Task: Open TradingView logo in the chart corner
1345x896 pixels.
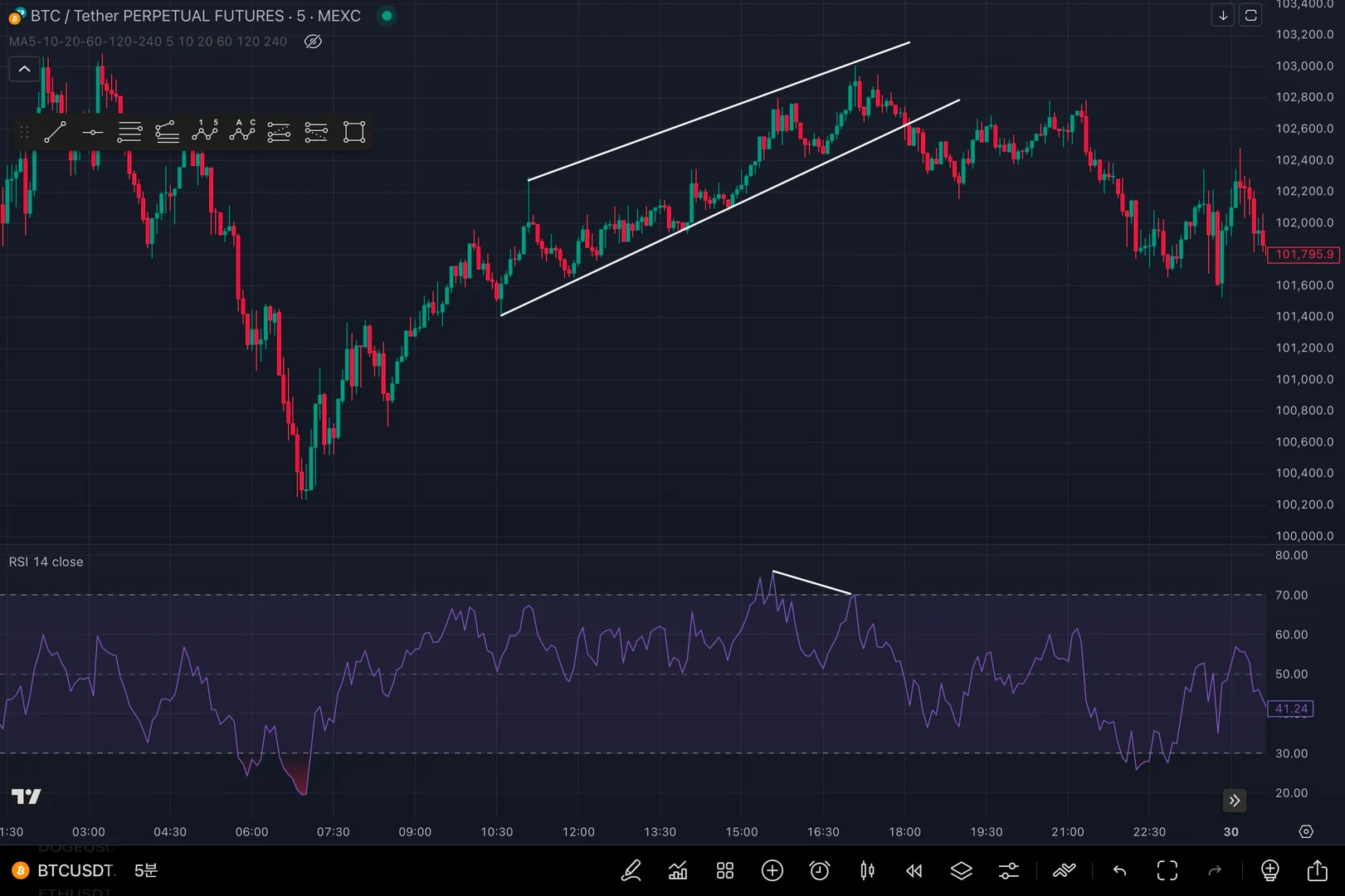Action: coord(26,796)
